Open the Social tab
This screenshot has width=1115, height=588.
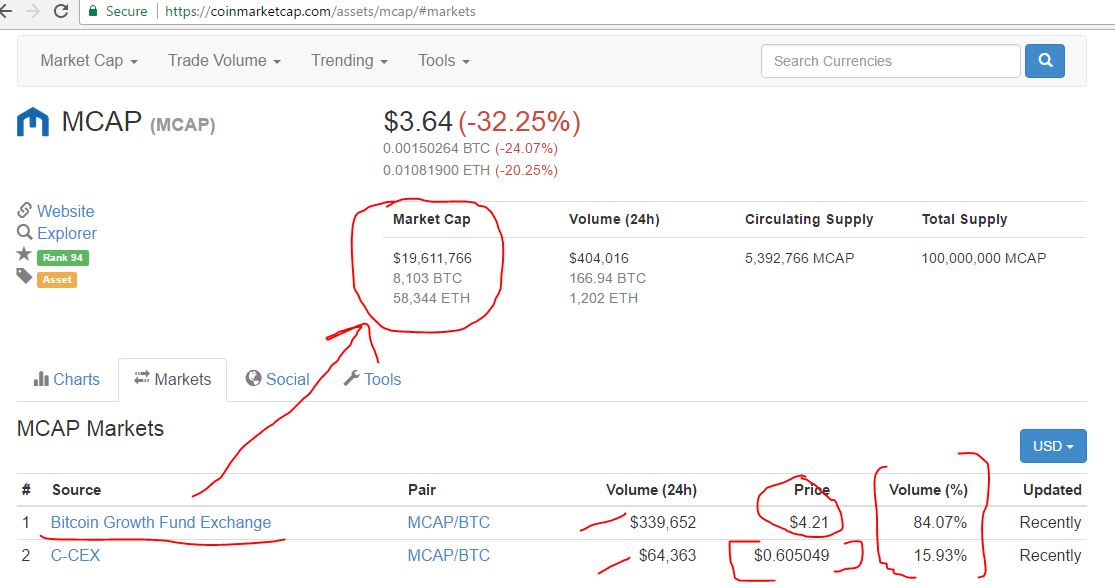[x=277, y=379]
